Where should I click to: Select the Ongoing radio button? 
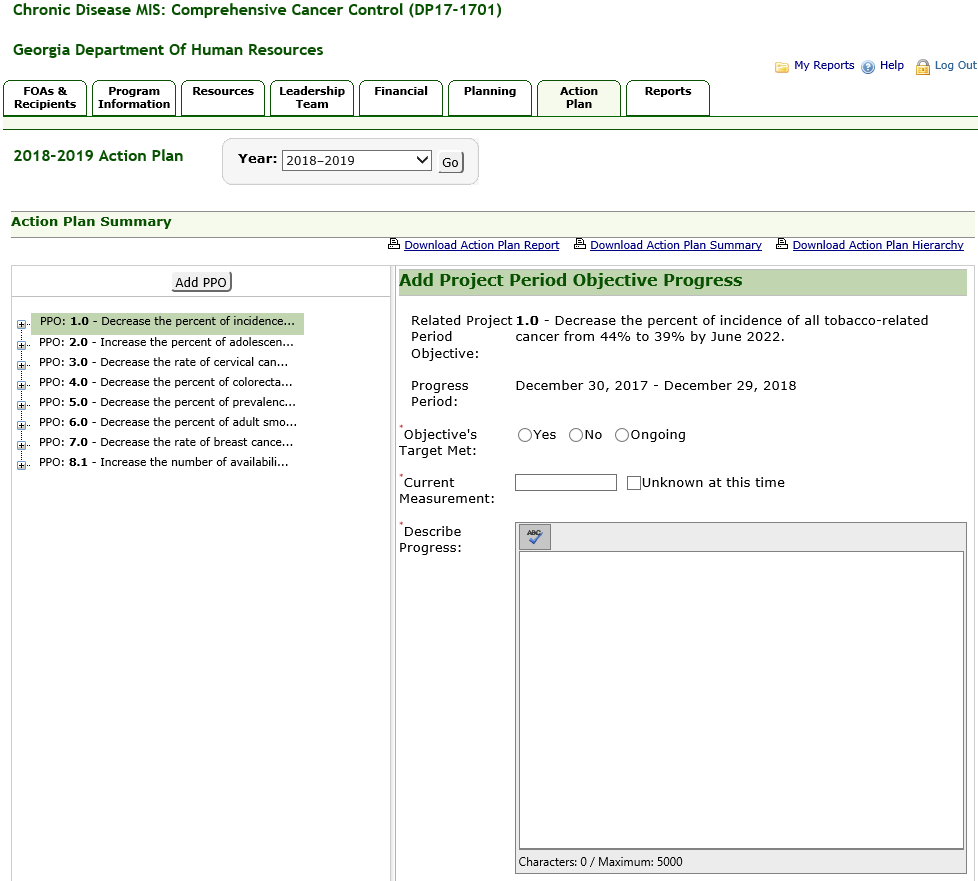(622, 435)
